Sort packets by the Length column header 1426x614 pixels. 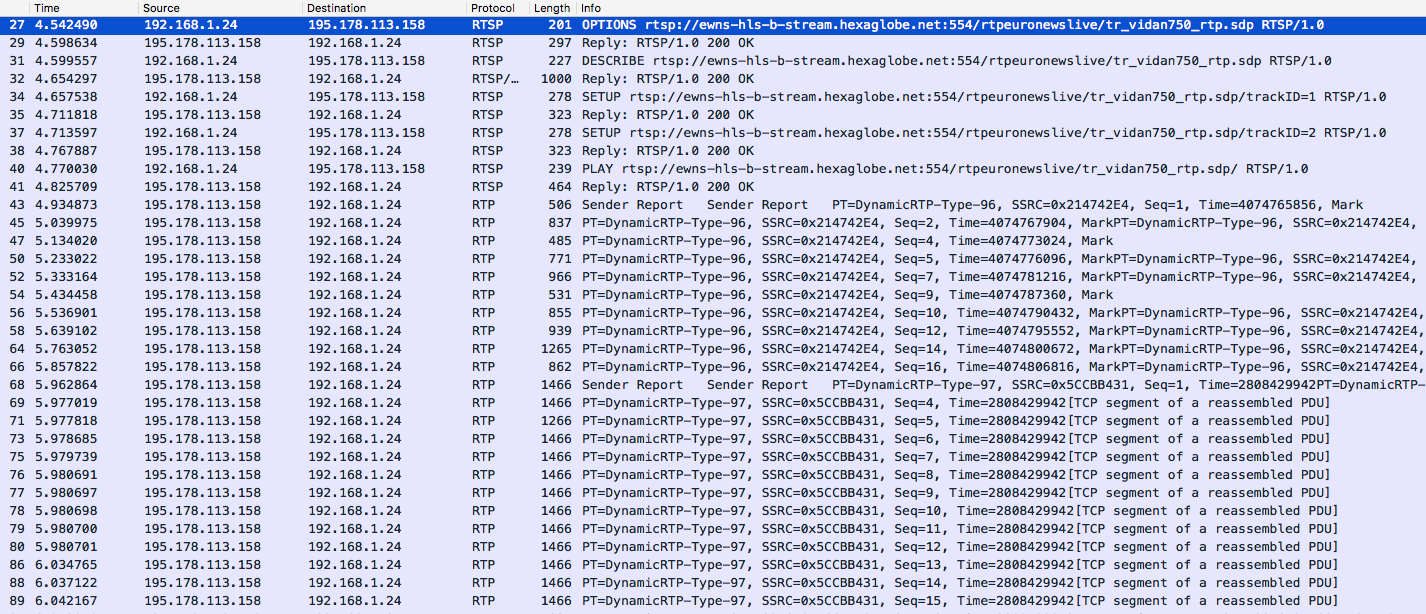(x=552, y=8)
